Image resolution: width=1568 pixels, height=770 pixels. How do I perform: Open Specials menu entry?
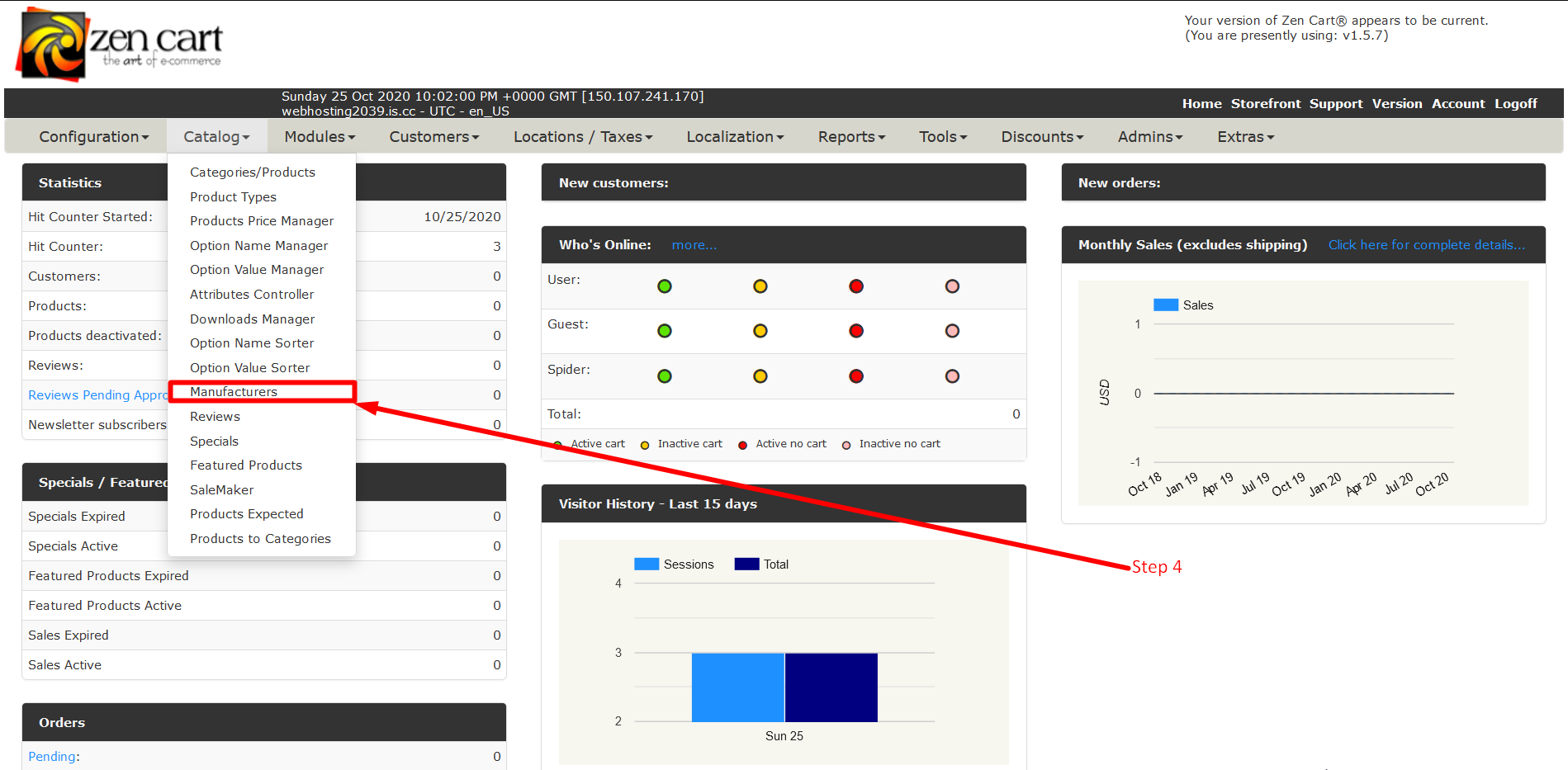214,442
